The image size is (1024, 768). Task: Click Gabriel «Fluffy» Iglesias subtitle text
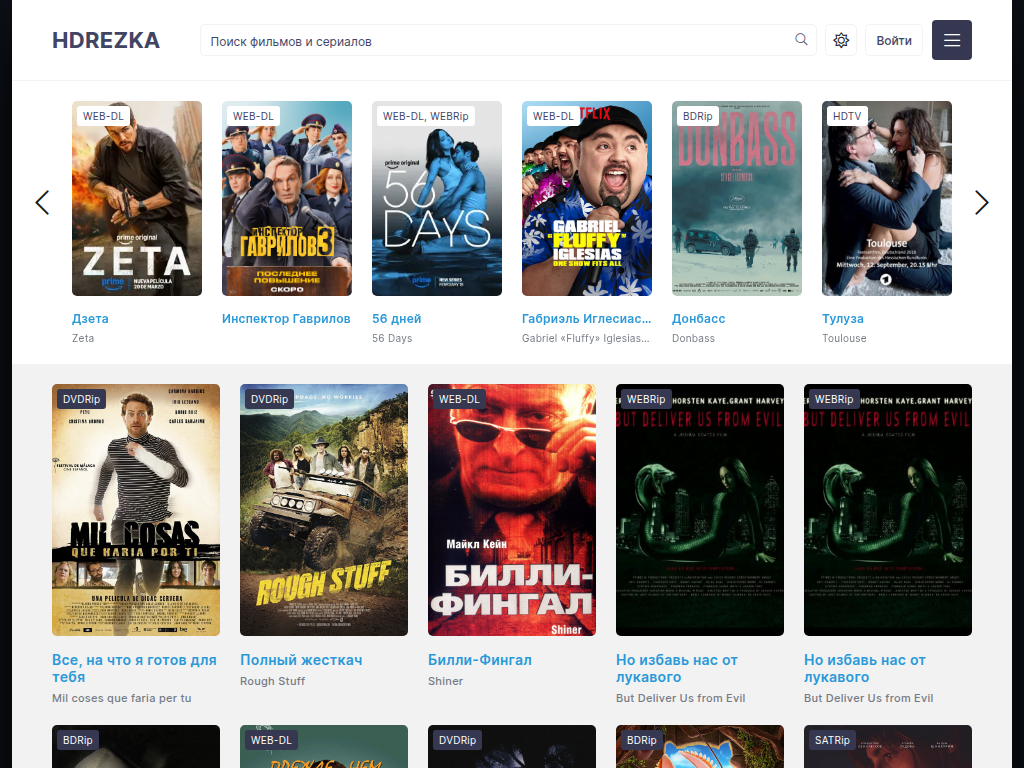[586, 338]
